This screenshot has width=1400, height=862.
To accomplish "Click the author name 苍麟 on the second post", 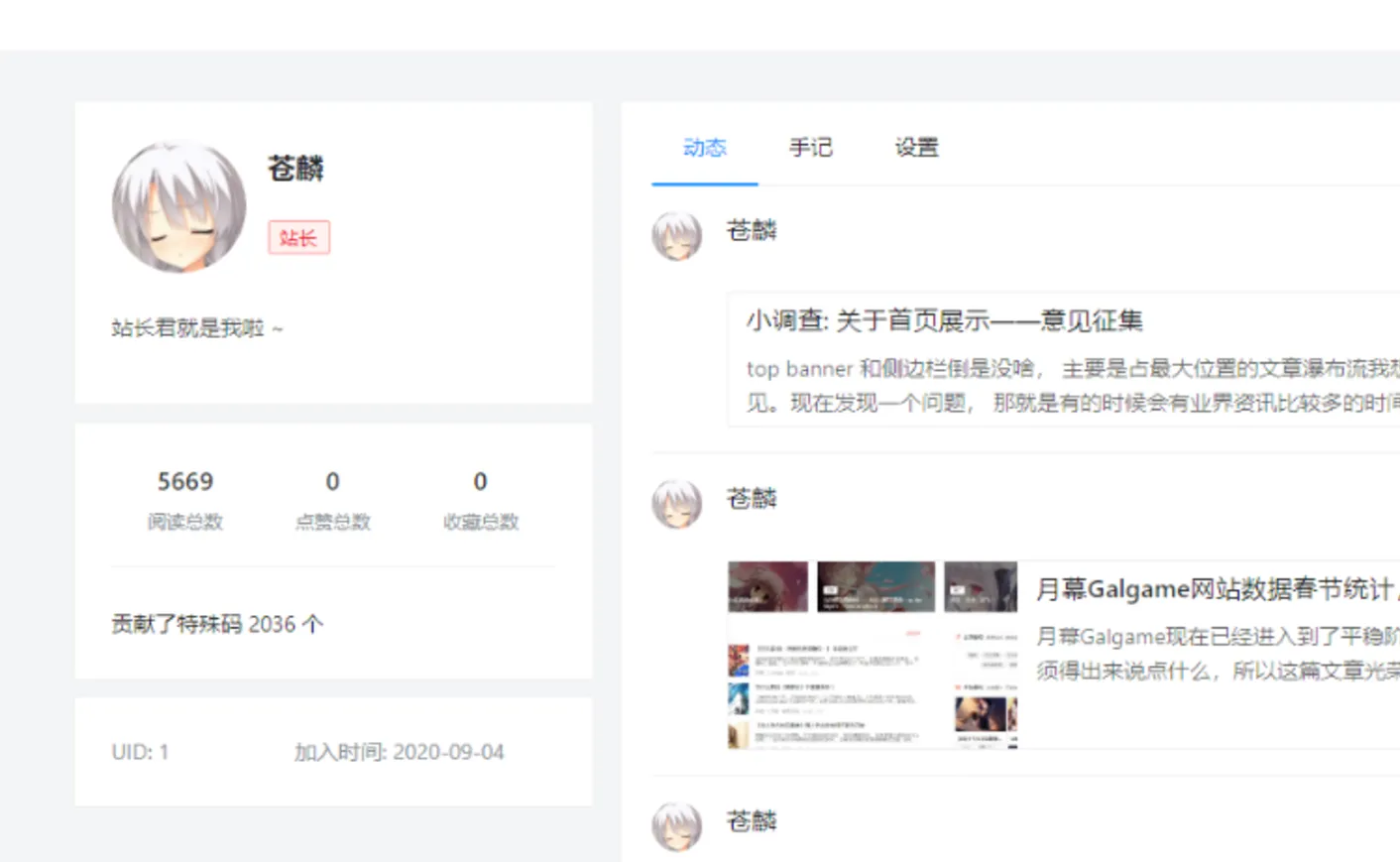I will (x=752, y=498).
